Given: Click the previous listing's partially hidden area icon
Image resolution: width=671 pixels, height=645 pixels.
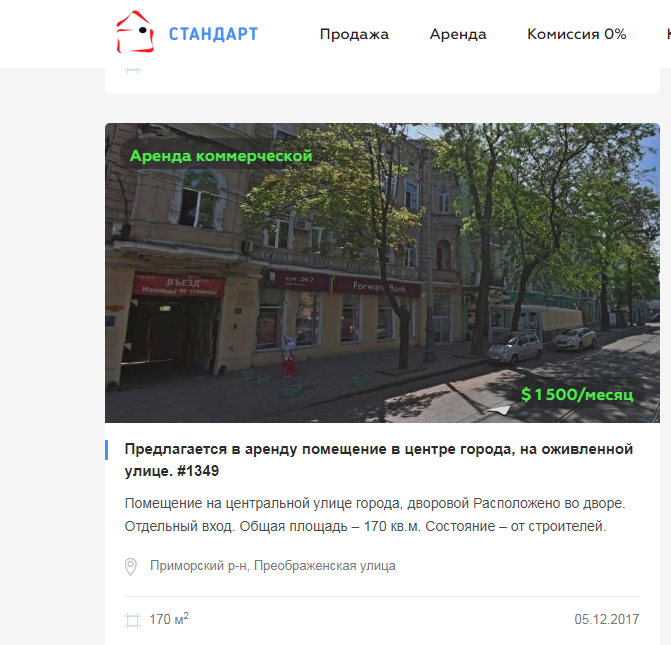Looking at the screenshot, I should click(x=132, y=70).
